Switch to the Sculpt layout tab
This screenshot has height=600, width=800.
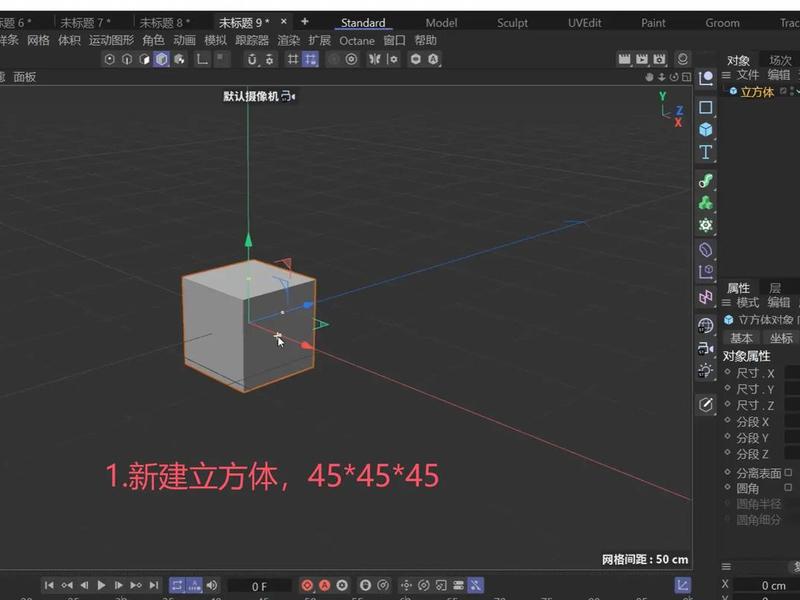[512, 23]
